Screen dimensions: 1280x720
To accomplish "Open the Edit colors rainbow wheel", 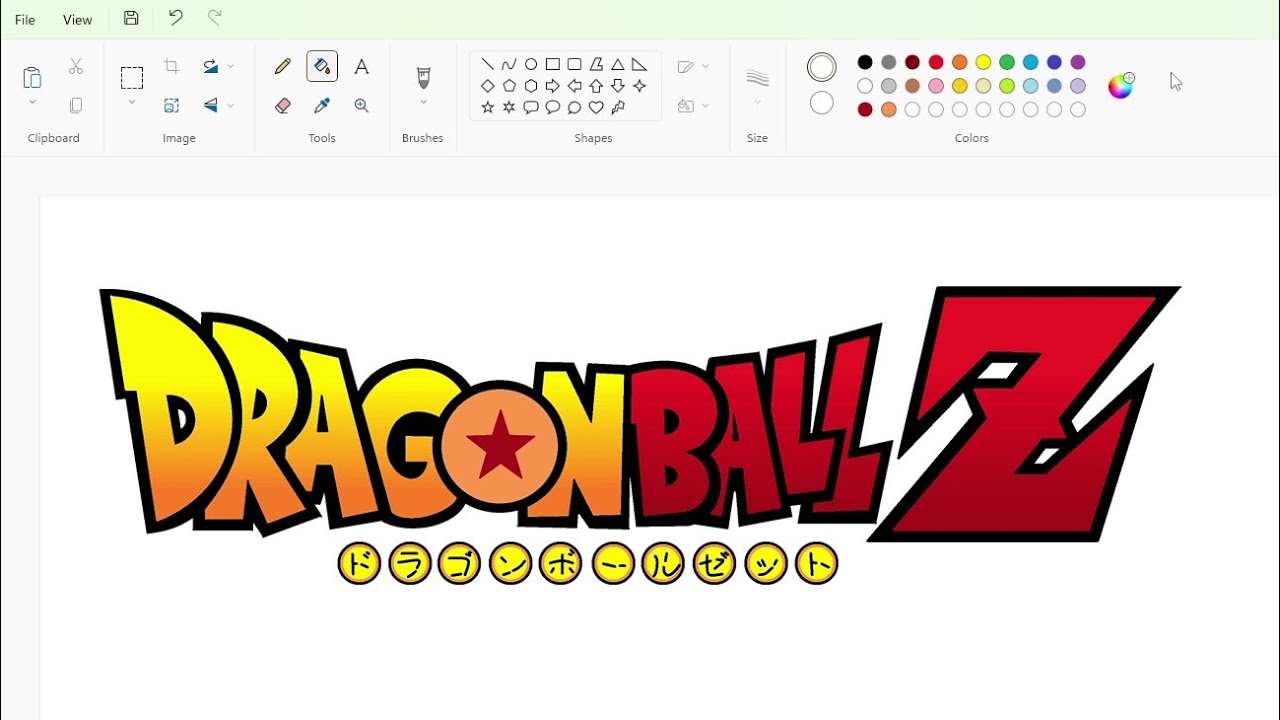I will pyautogui.click(x=1121, y=86).
